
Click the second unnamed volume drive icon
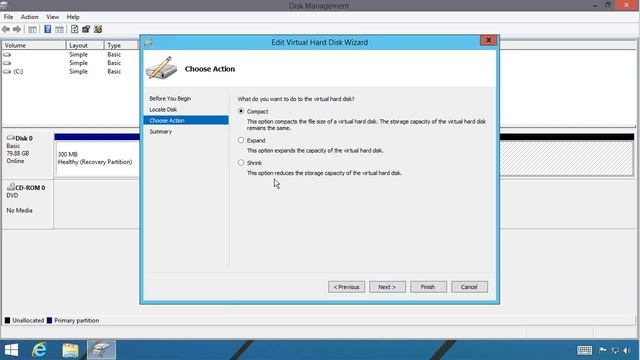[x=7, y=63]
